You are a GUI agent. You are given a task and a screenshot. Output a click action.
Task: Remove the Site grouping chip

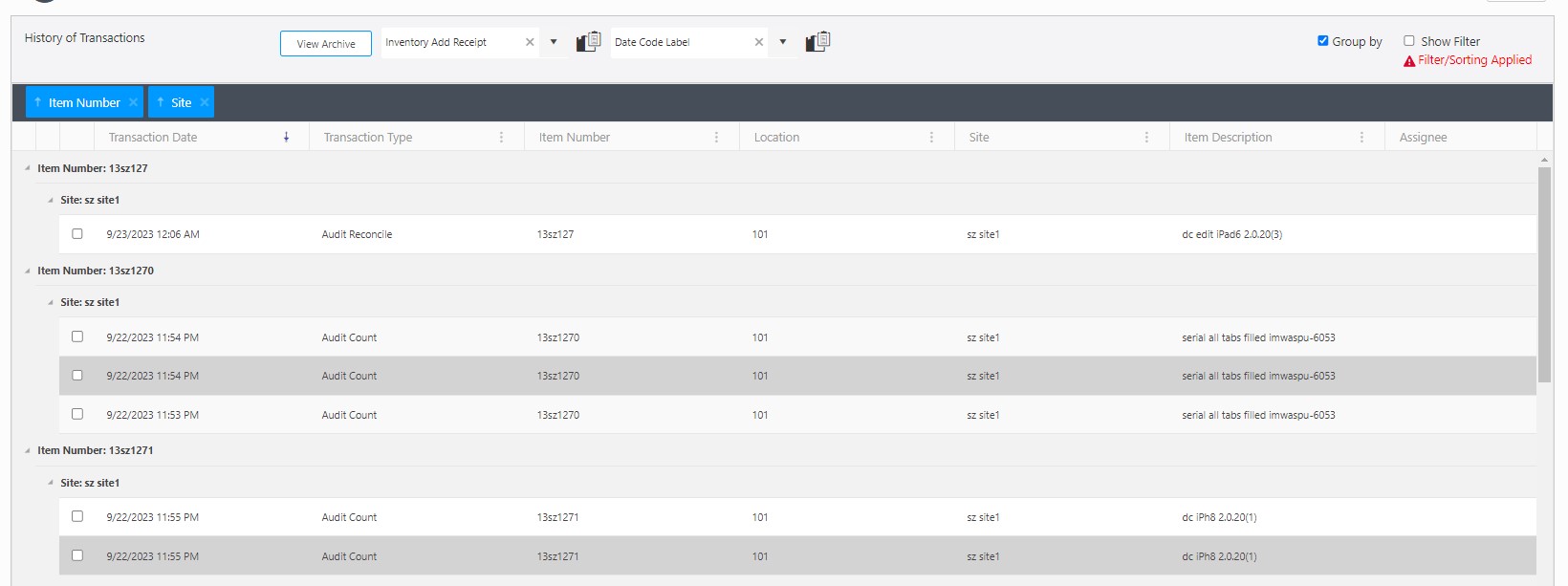point(204,102)
